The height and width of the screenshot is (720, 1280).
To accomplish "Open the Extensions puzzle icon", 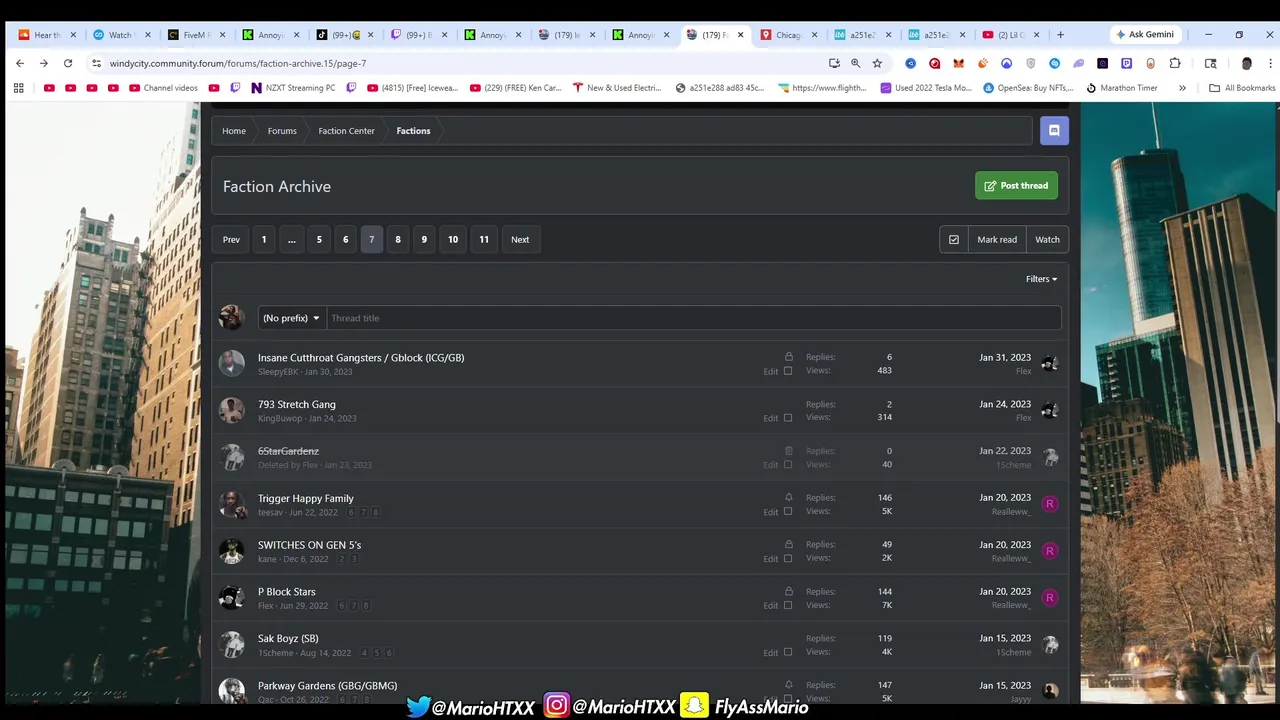I will [1175, 63].
